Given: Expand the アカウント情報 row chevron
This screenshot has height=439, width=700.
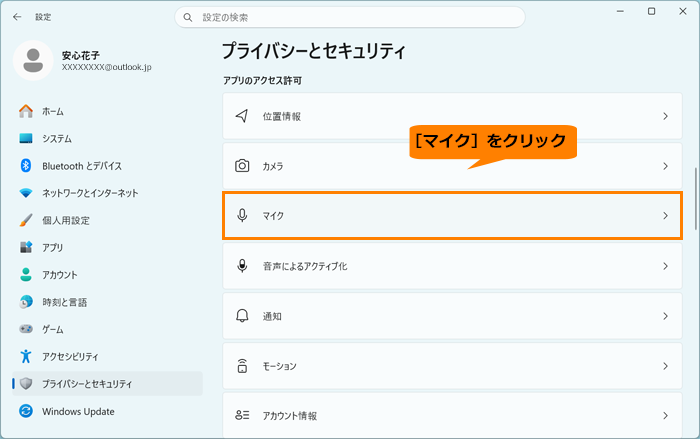Looking at the screenshot, I should click(x=666, y=416).
